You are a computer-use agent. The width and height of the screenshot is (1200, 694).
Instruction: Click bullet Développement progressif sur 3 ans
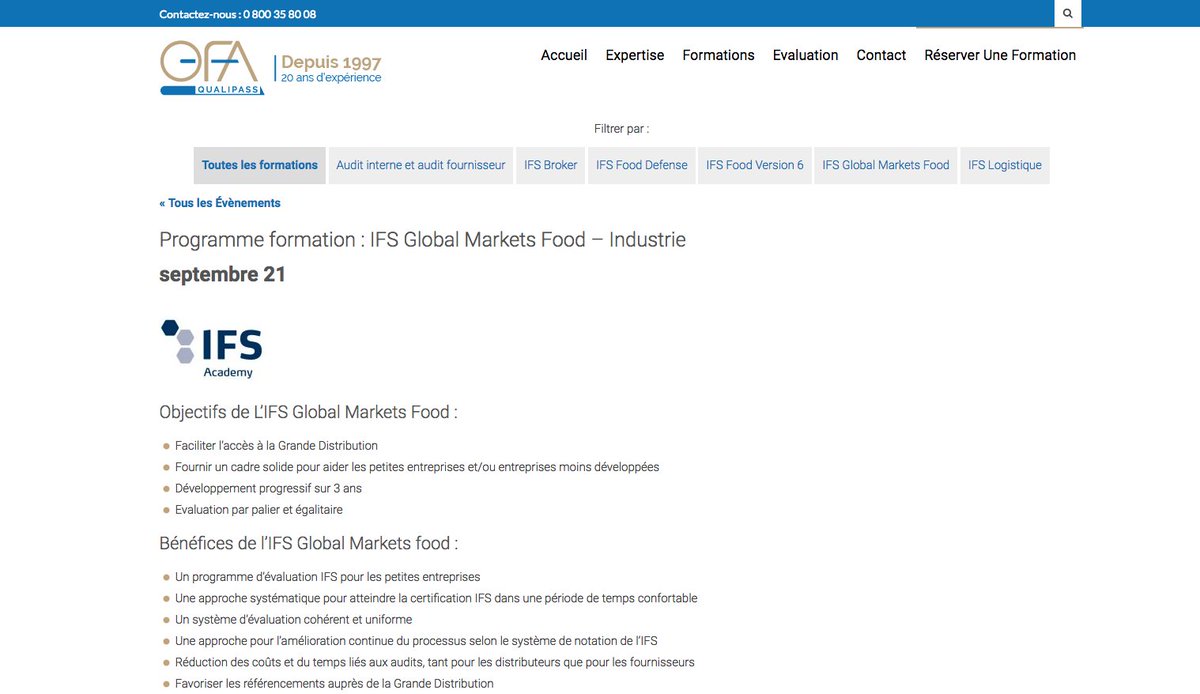click(x=268, y=488)
